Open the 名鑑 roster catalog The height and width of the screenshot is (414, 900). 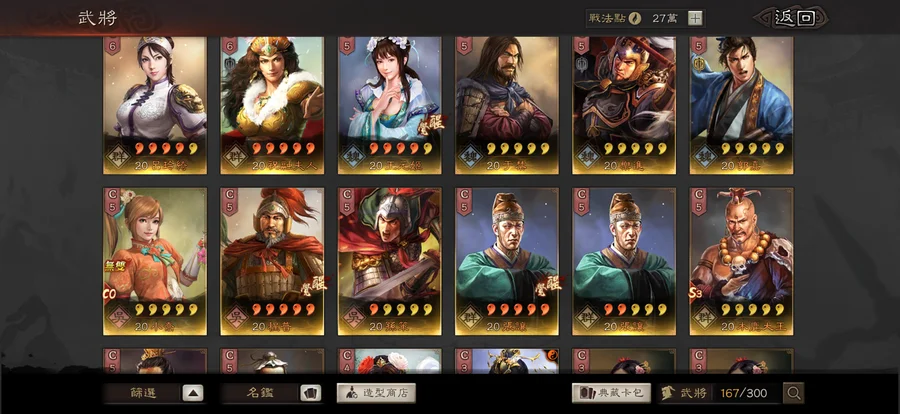coord(260,393)
